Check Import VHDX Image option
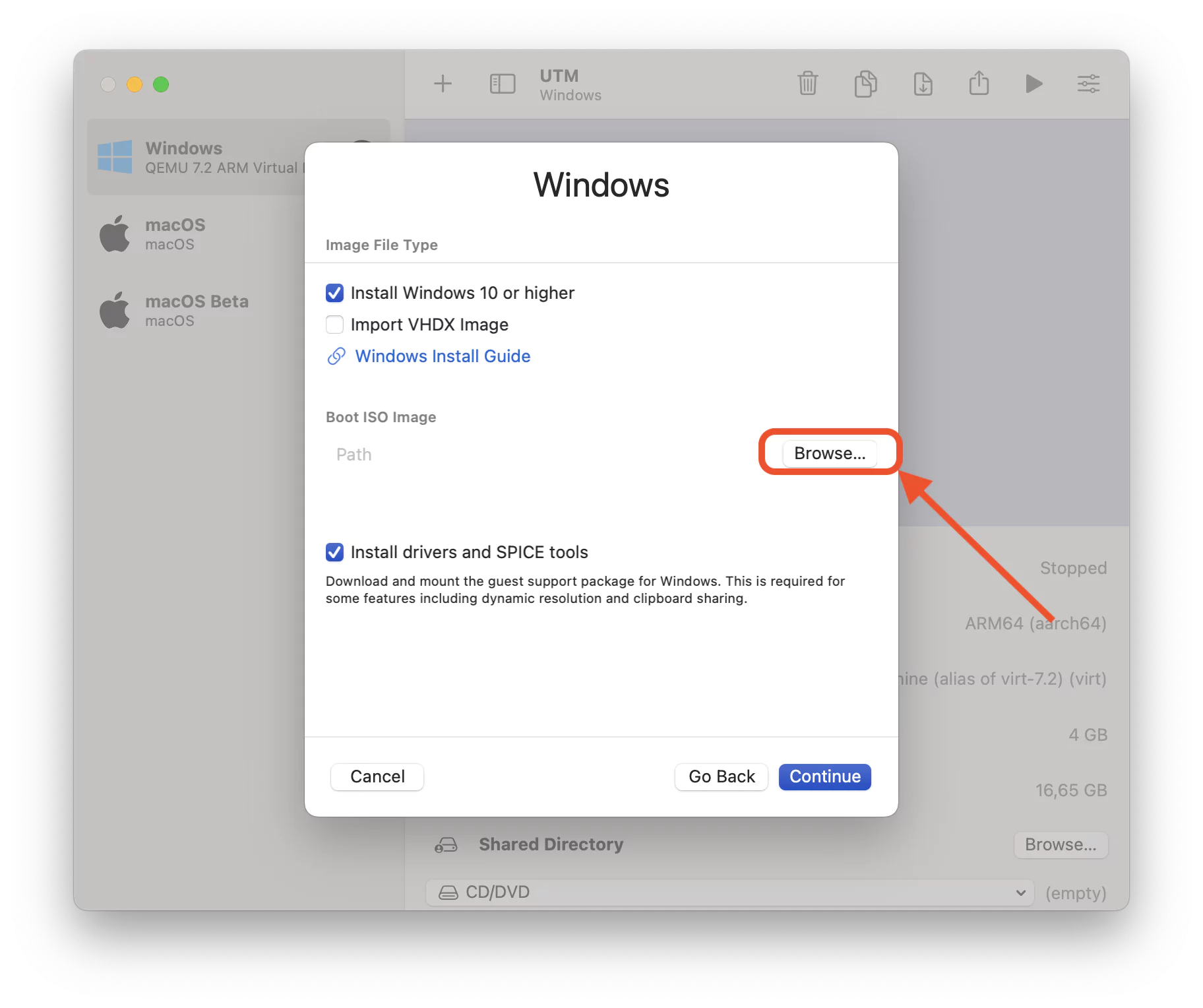This screenshot has width=1203, height=1008. tap(334, 325)
